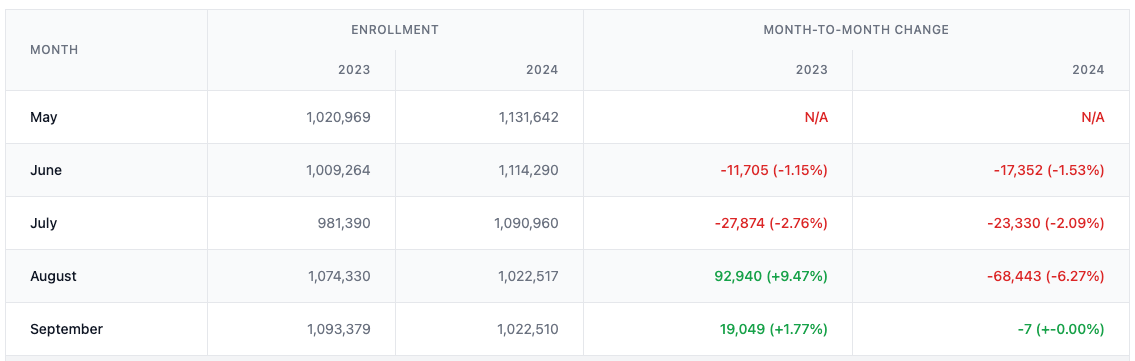Click the June row label
Image resolution: width=1135 pixels, height=361 pixels.
[x=46, y=170]
